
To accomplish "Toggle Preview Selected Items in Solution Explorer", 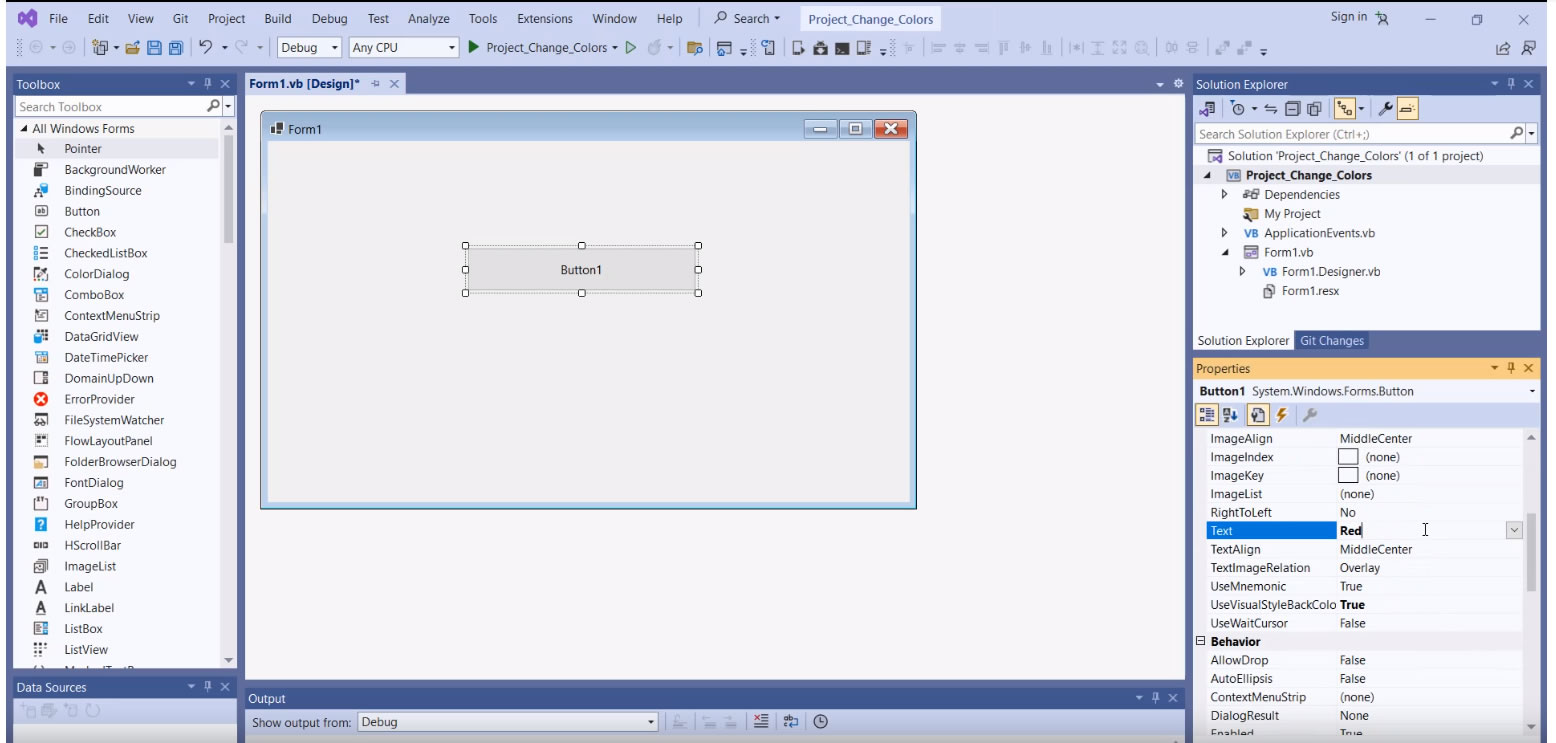I will pyautogui.click(x=1408, y=109).
